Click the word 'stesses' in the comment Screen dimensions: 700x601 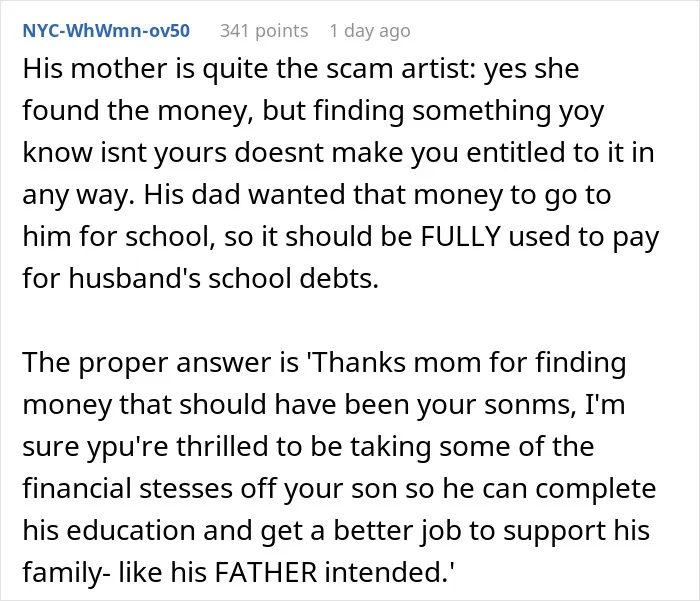(186, 488)
